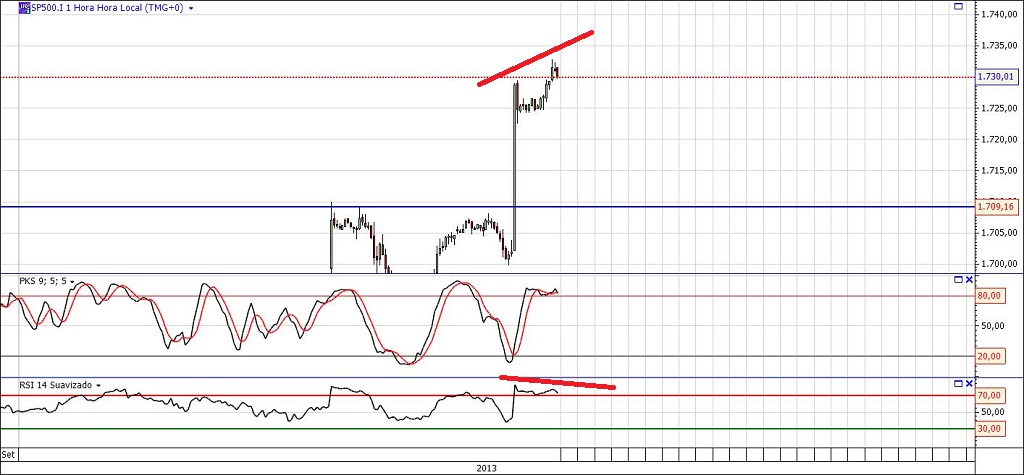Select the RSI 14 Suavizado indicator name
The width and height of the screenshot is (1024, 475).
point(56,385)
